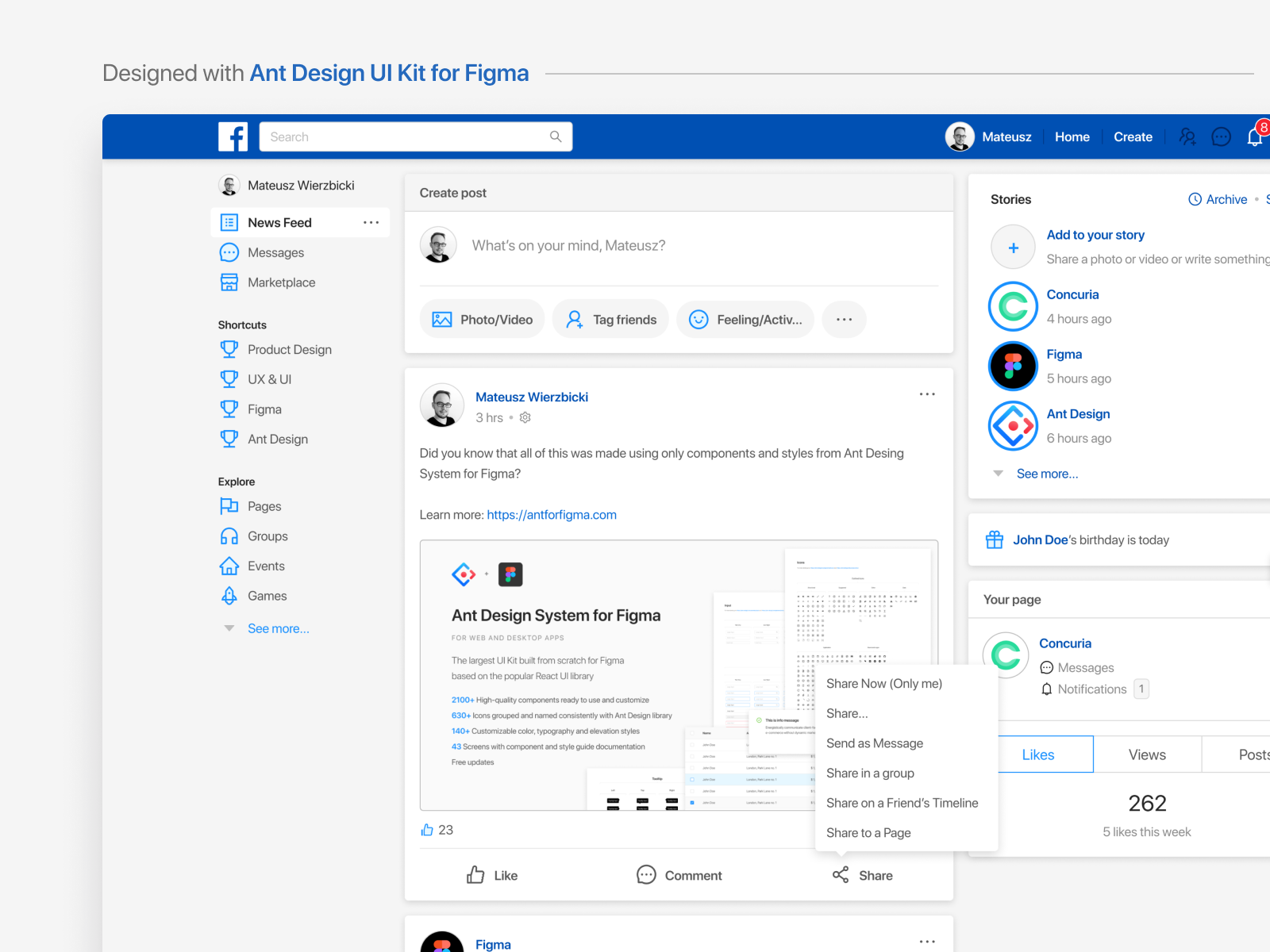Click the Facebook logo icon
1270x952 pixels.
pos(233,136)
